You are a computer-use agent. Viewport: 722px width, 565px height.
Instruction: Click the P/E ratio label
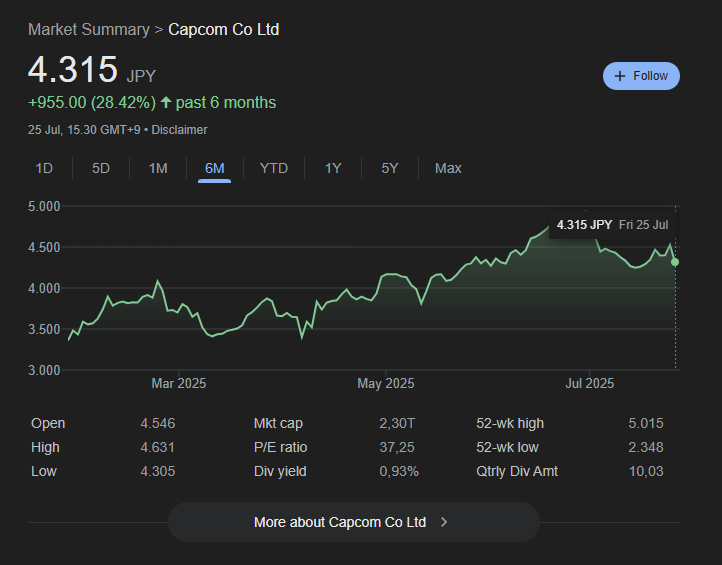click(x=280, y=447)
